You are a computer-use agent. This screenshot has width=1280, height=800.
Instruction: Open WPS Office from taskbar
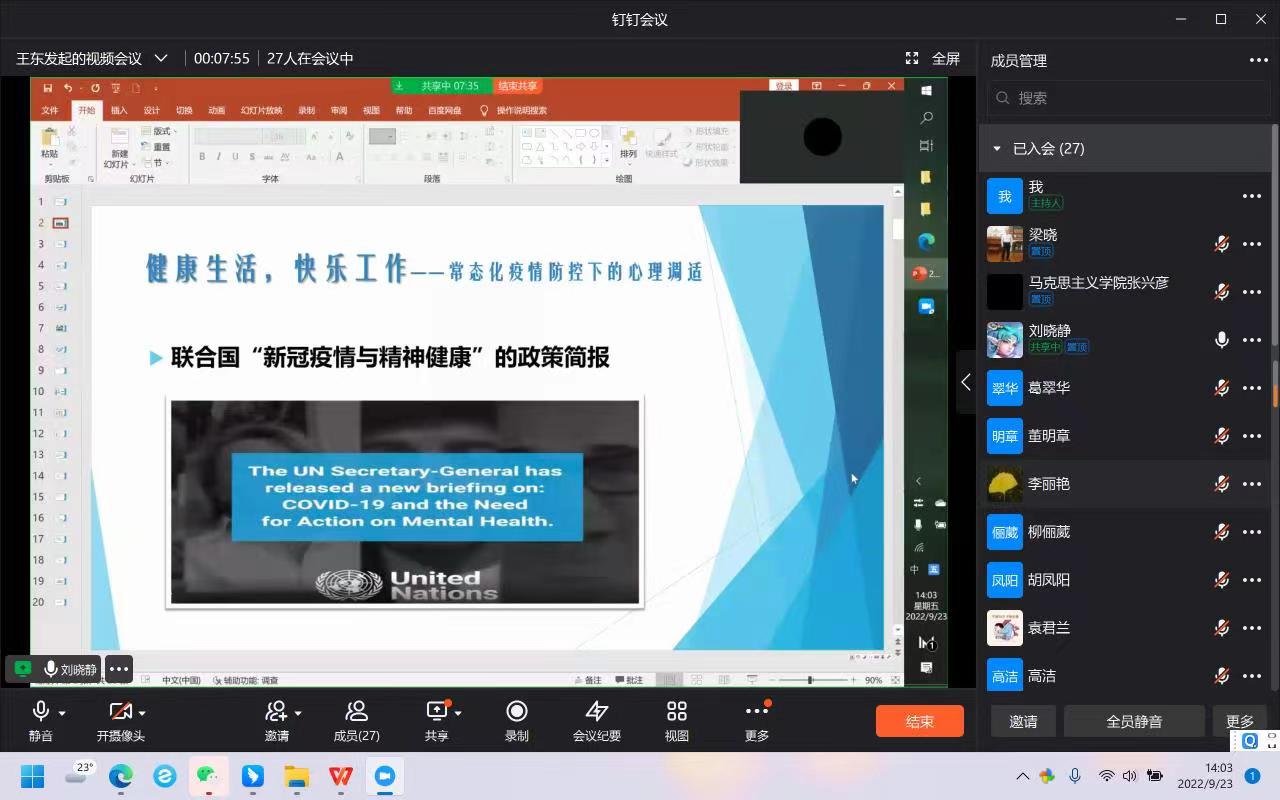(340, 776)
